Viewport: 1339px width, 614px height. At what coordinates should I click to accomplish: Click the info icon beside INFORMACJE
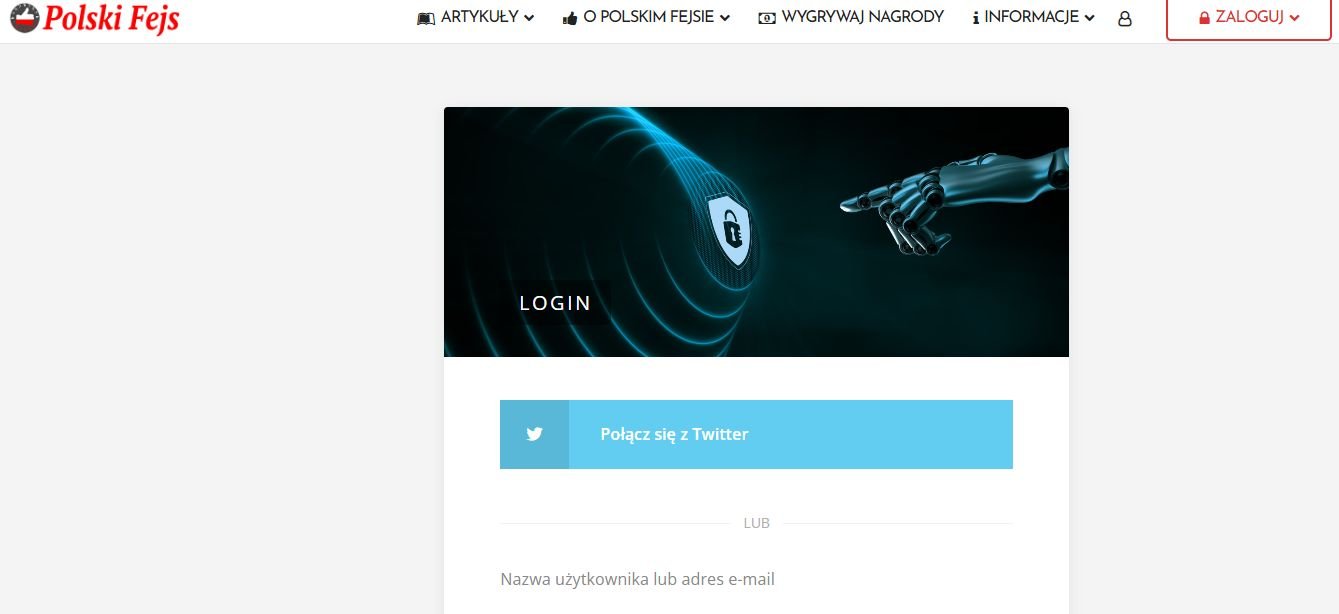tap(975, 18)
